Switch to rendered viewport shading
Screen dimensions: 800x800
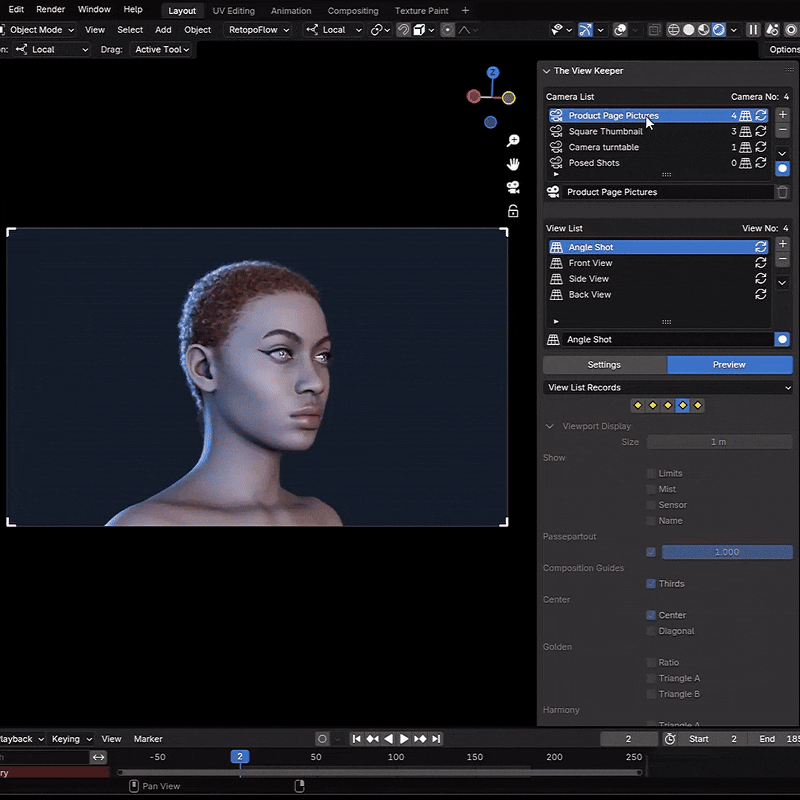coord(718,30)
